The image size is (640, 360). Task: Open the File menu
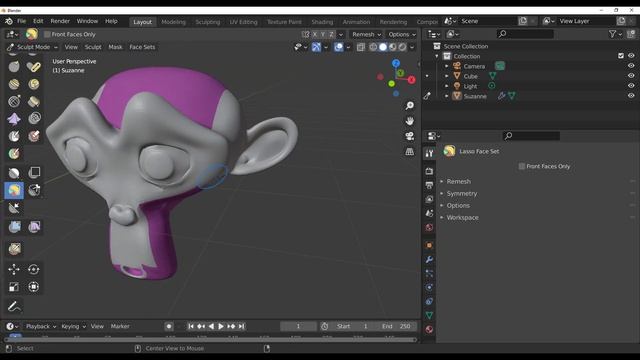[x=21, y=21]
